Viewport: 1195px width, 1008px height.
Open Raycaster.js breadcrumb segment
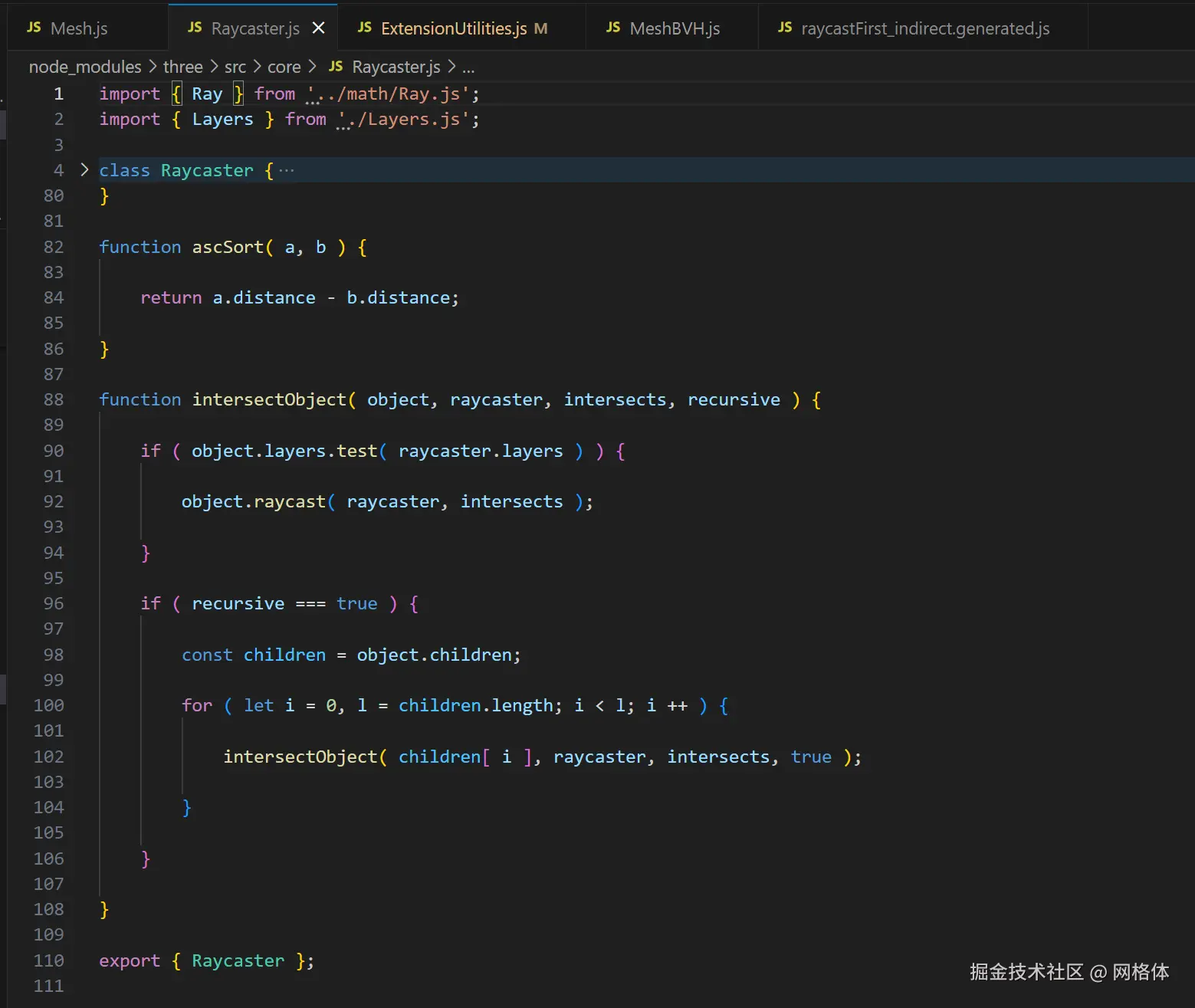[x=396, y=67]
